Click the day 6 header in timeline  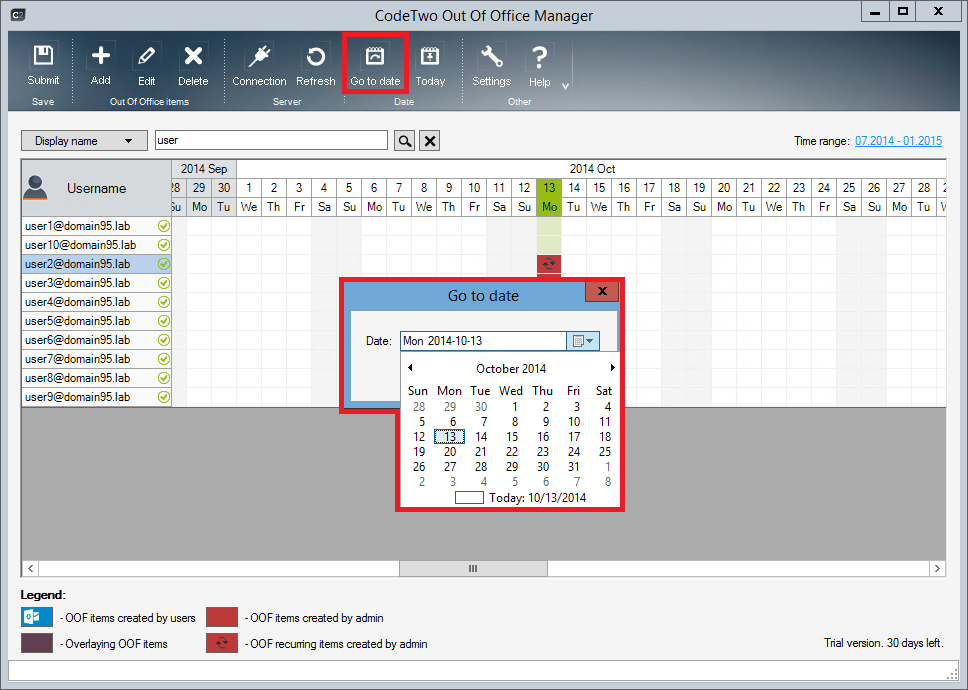(374, 188)
